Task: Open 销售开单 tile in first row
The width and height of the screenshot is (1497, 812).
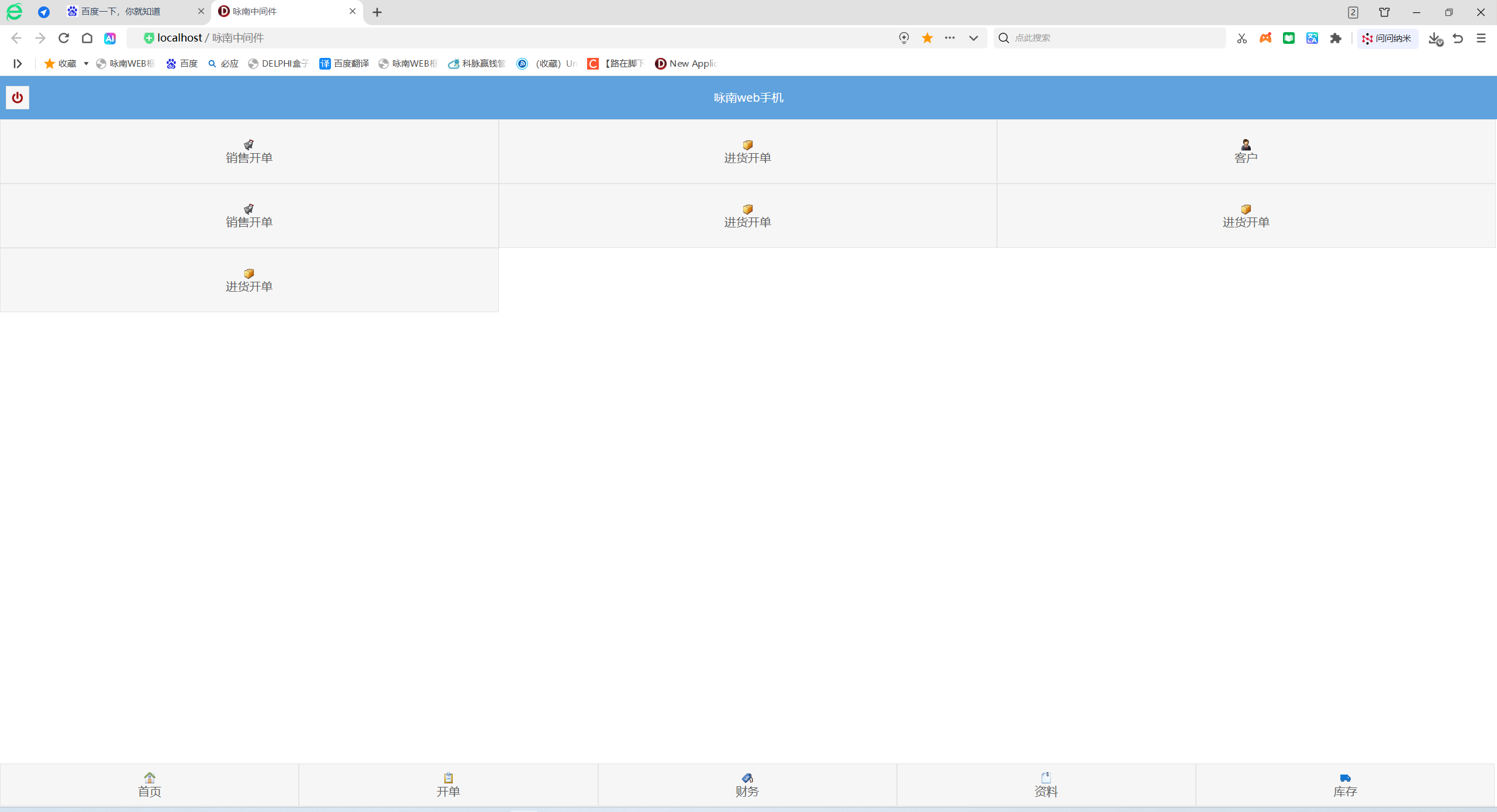Action: point(249,151)
